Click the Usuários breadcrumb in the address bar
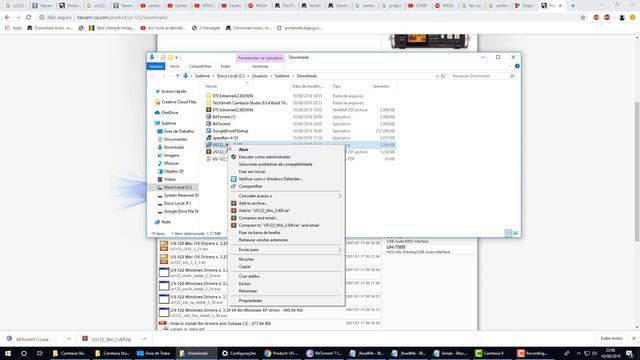Viewport: 640px width, 360px height. 260,76
